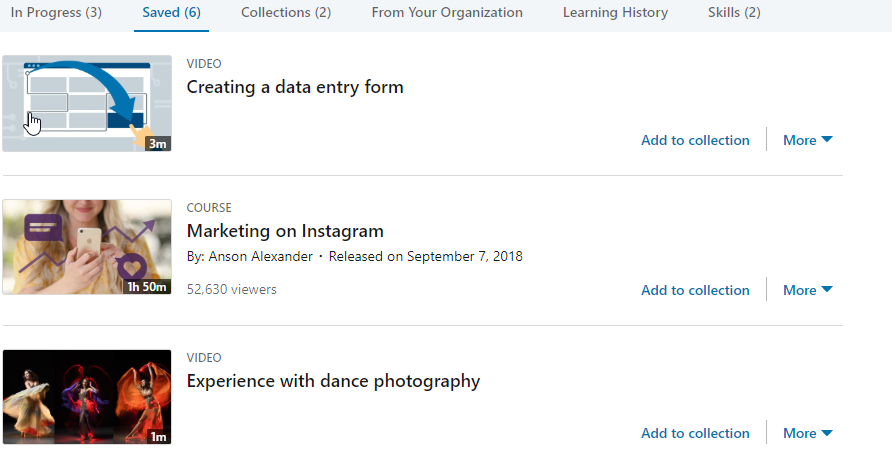Go to the Skills tab
Screen dimensions: 892x467
point(734,13)
